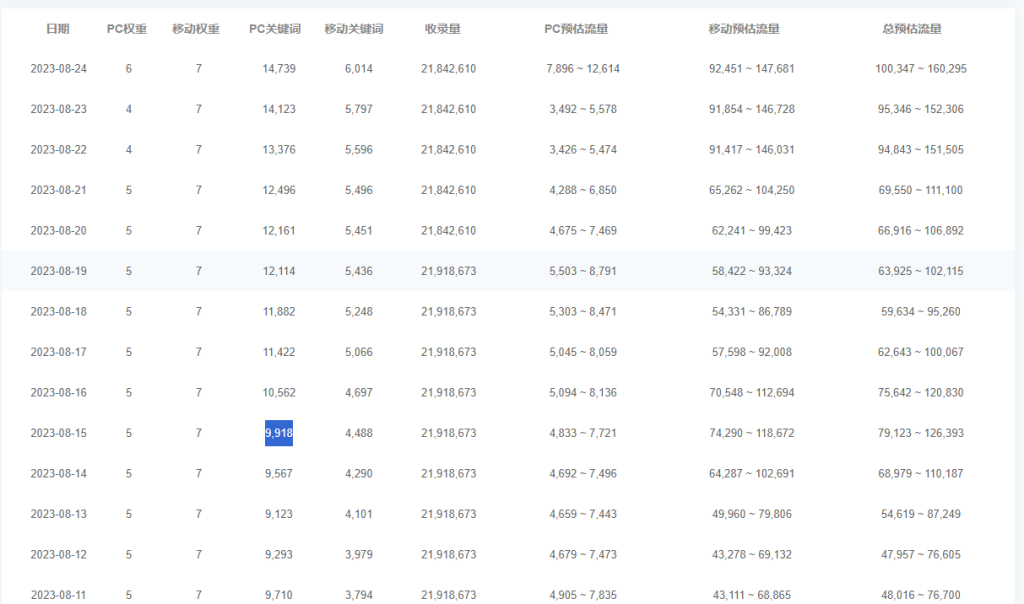The image size is (1024, 604).
Task: Click mobile traffic range 92,451 ~ 147,681
Action: [x=752, y=69]
